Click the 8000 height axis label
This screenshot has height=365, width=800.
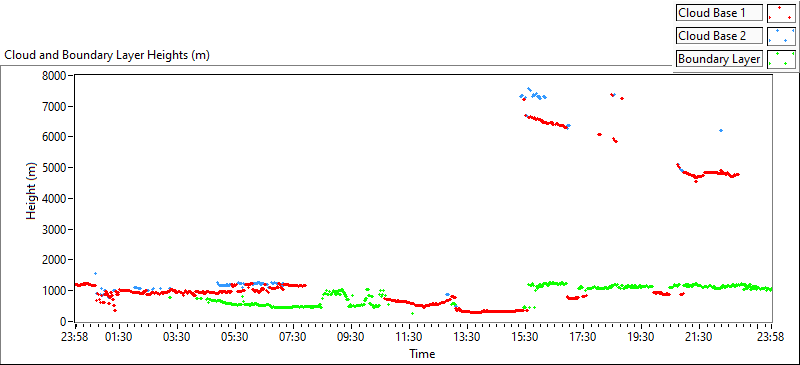(55, 76)
